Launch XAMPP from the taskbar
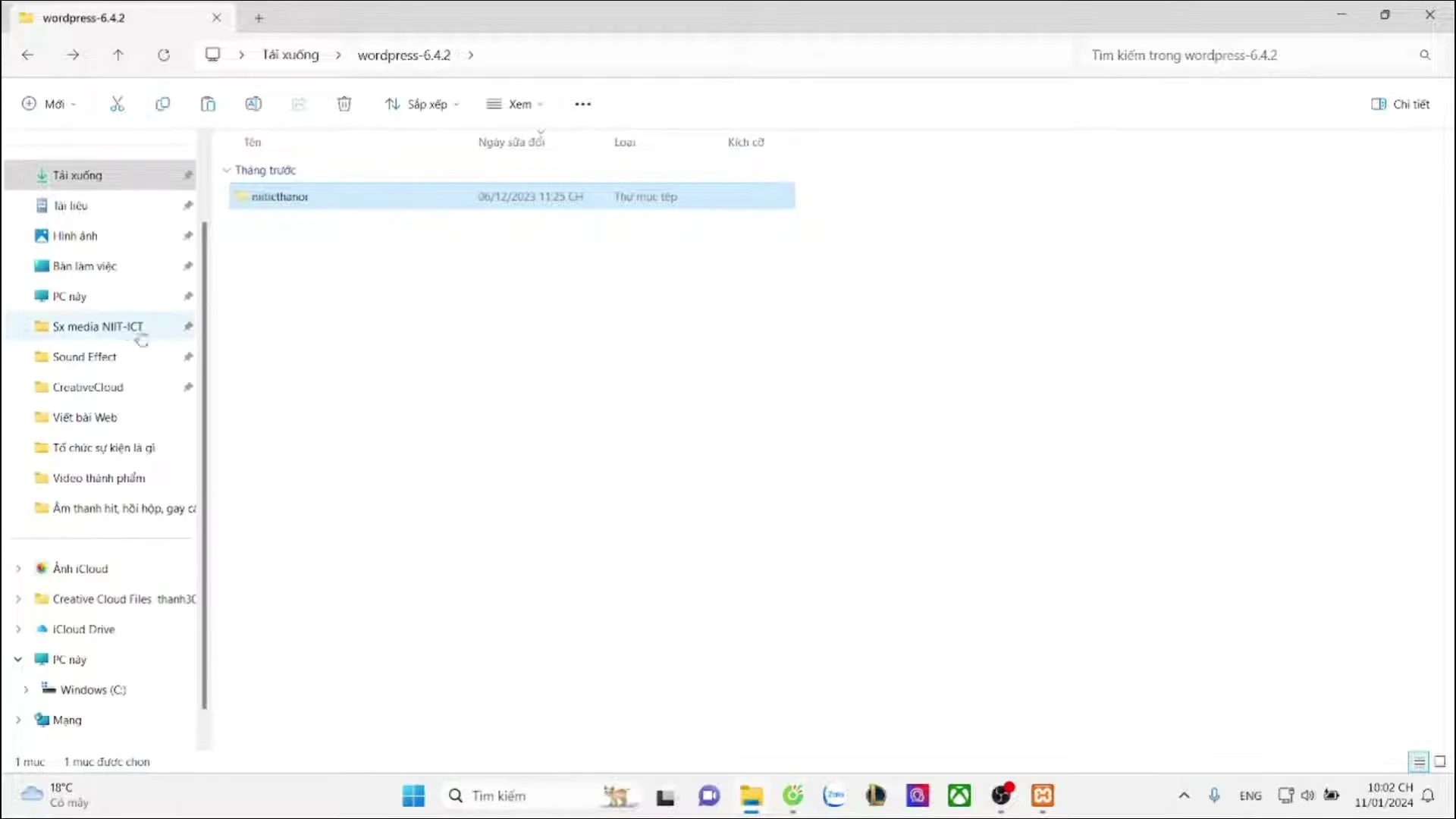Image resolution: width=1456 pixels, height=819 pixels. tap(1042, 795)
